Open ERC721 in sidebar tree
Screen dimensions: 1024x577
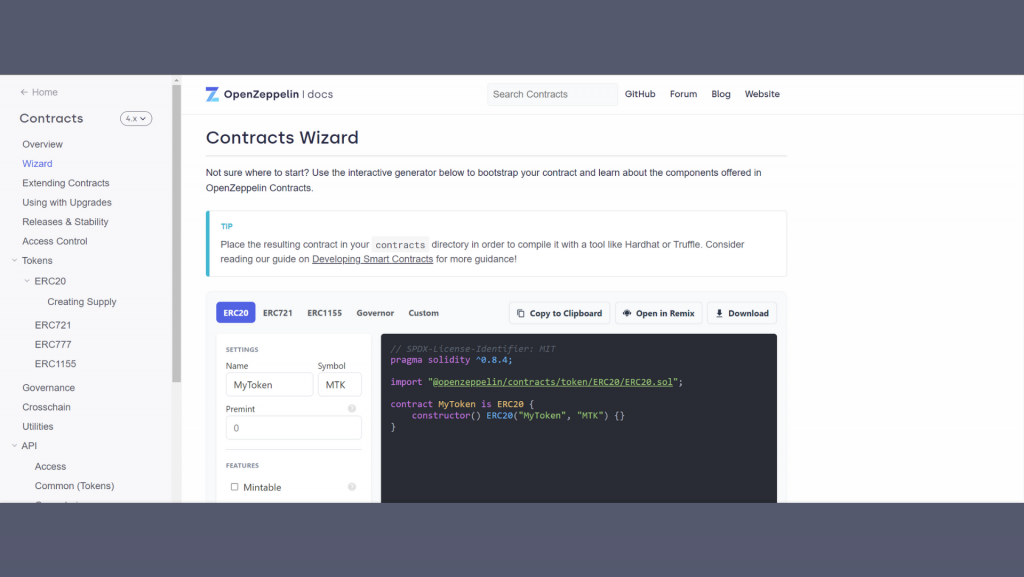(x=53, y=325)
